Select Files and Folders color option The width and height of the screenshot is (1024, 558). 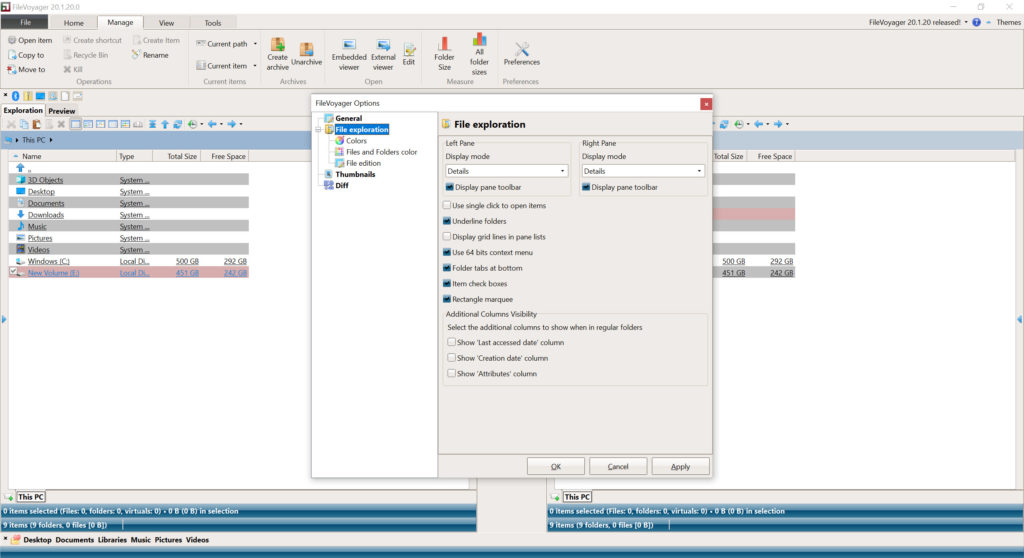point(381,152)
